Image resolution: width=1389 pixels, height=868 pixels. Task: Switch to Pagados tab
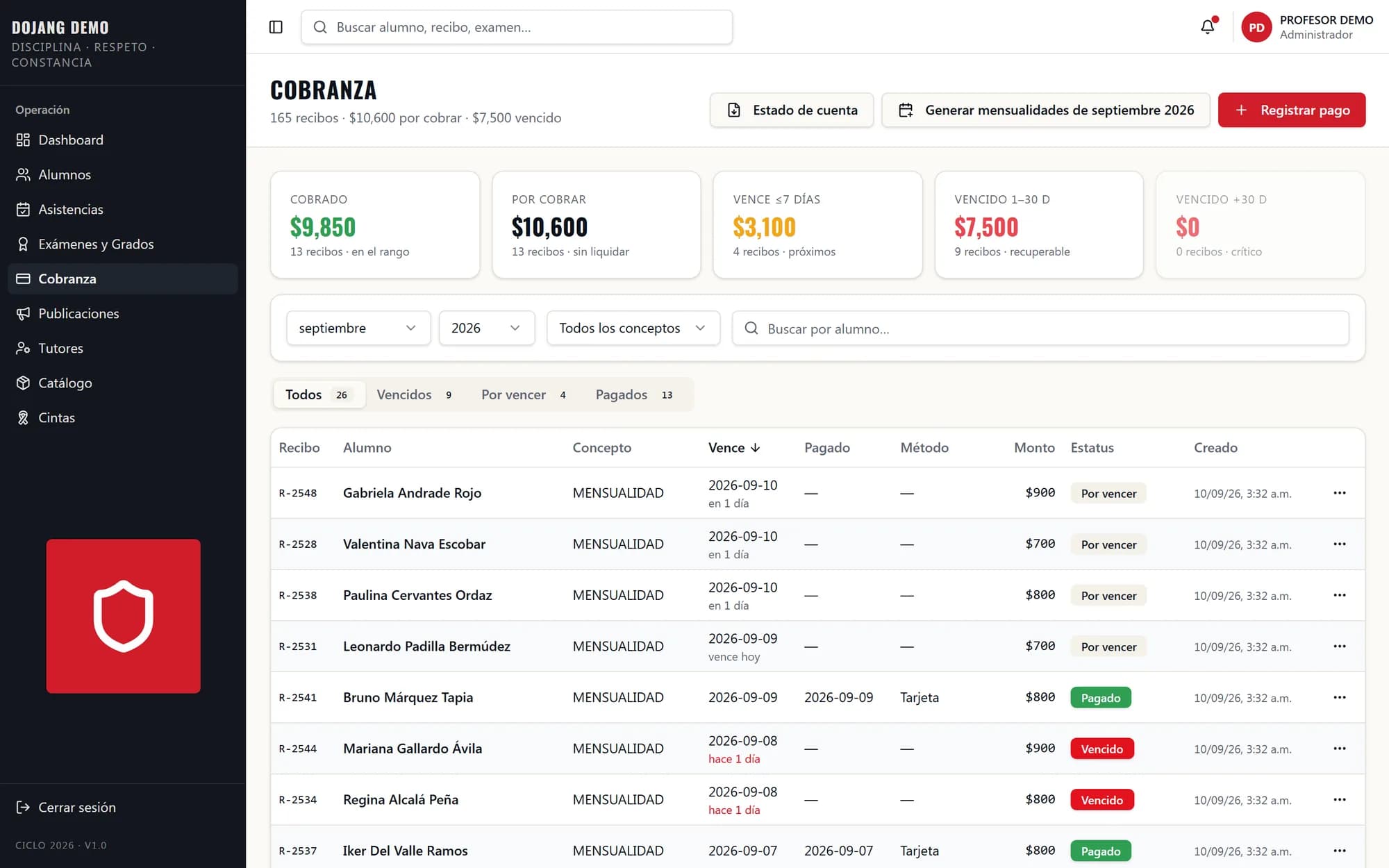[x=635, y=394]
